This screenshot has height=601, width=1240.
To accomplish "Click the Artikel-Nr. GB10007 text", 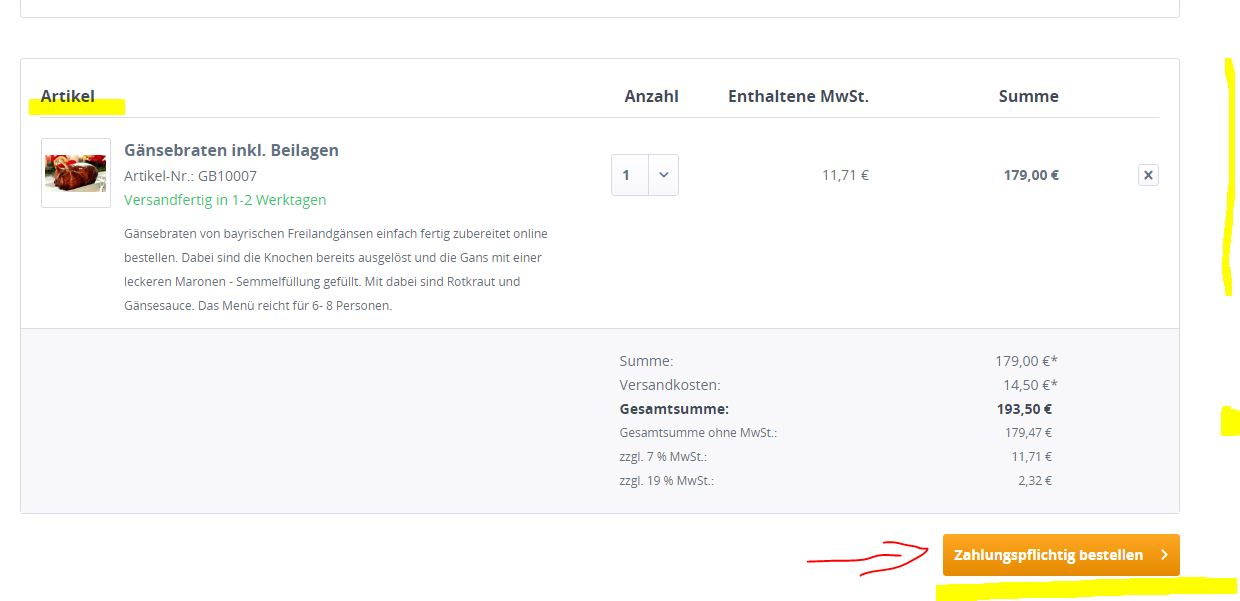I will pos(190,176).
